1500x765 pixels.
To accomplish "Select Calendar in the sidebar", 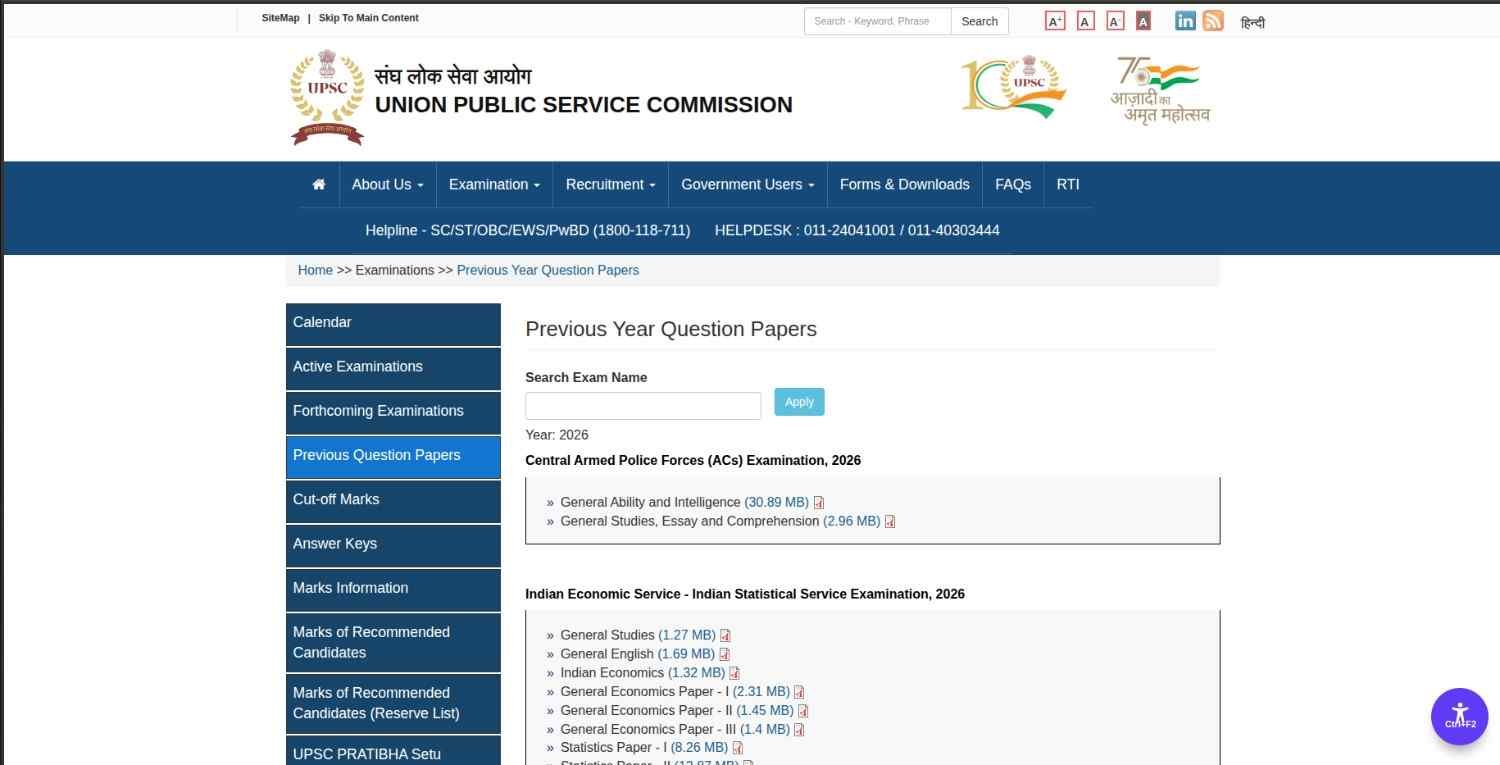I will (x=393, y=324).
